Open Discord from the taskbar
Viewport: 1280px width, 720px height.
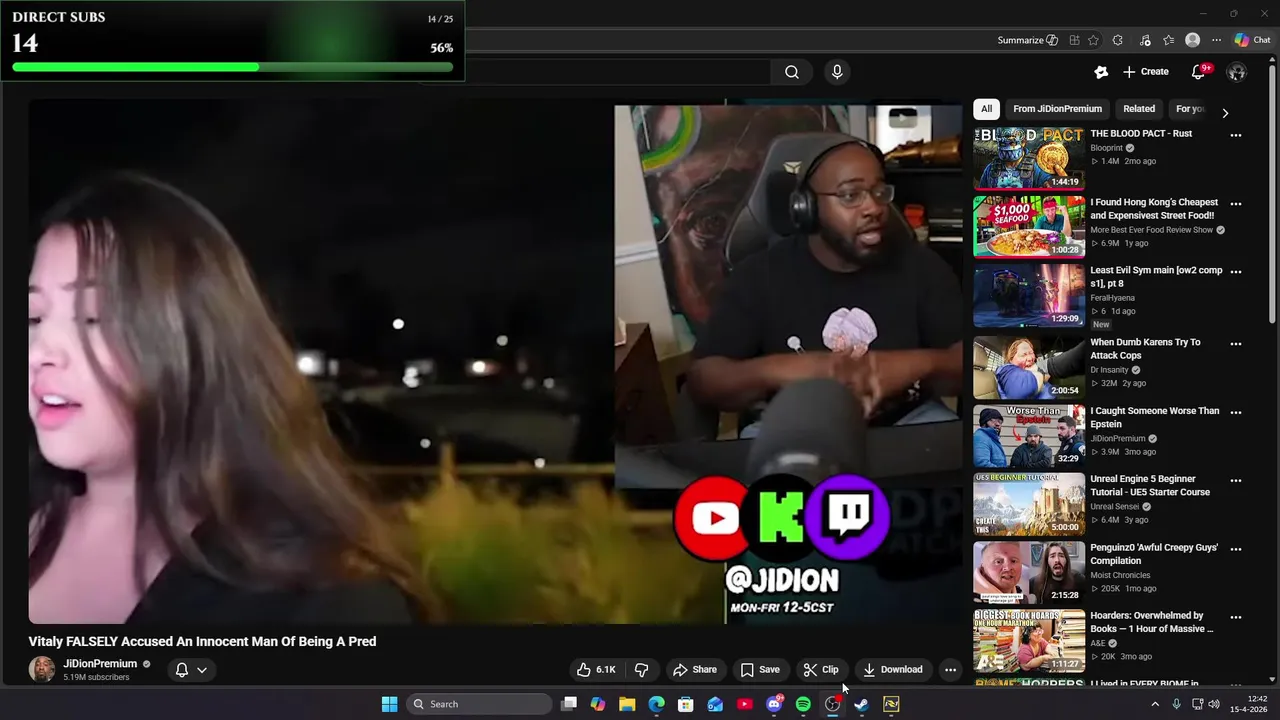pyautogui.click(x=774, y=704)
